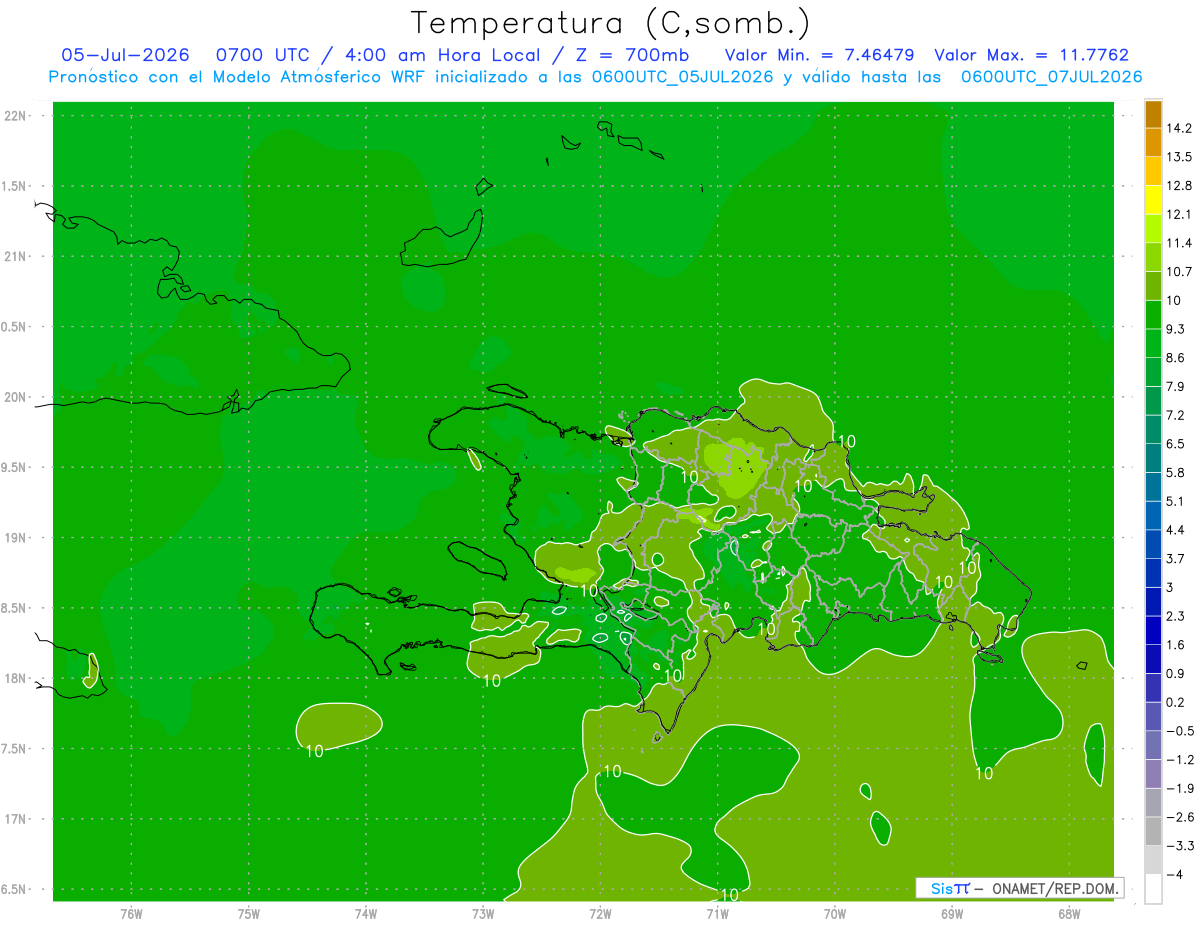The height and width of the screenshot is (927, 1200).
Task: Click the 76W longitude axis label
Action: [x=132, y=913]
